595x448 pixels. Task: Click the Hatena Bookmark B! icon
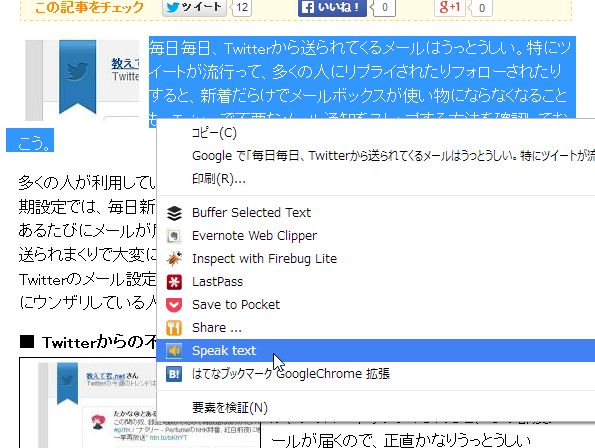(x=174, y=374)
